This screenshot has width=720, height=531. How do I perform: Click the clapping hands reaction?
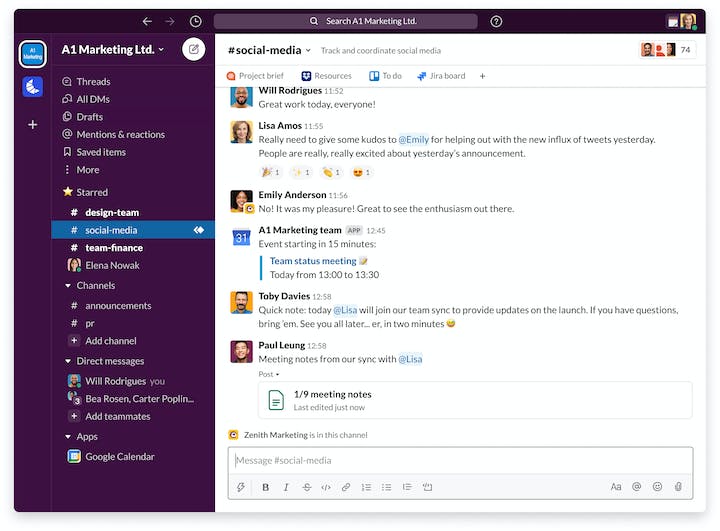tap(331, 172)
